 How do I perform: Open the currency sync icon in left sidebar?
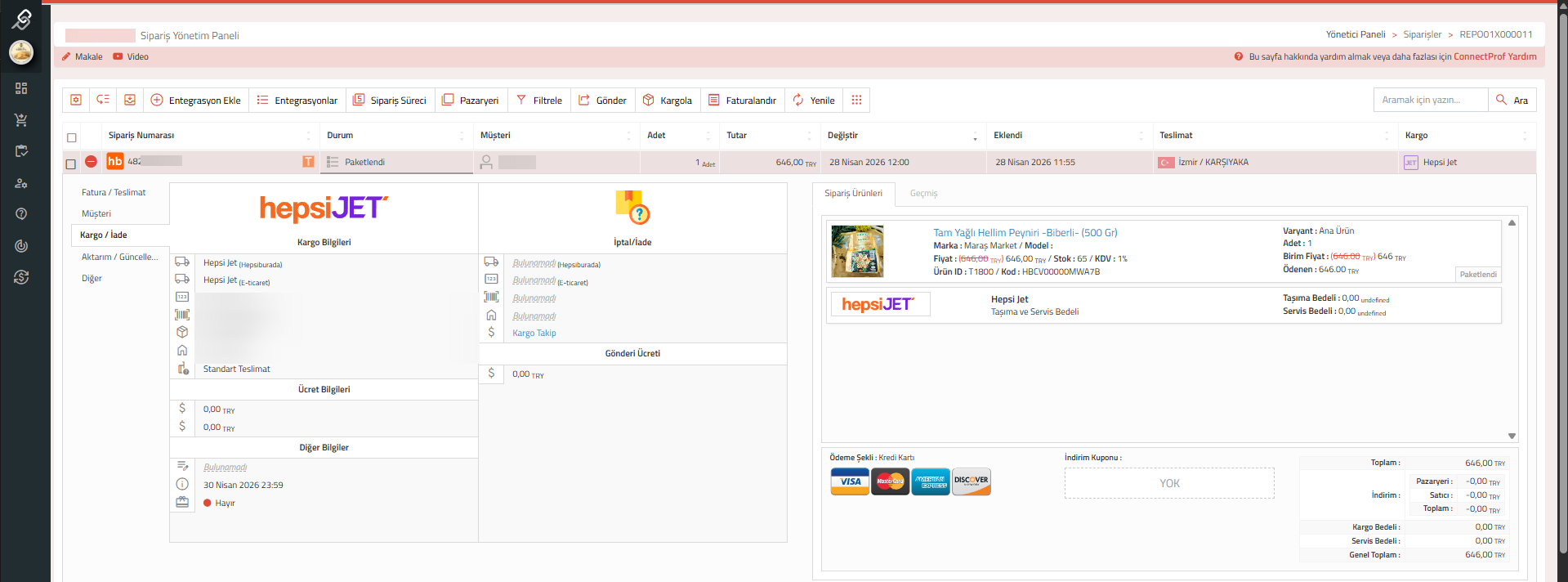tap(21, 277)
